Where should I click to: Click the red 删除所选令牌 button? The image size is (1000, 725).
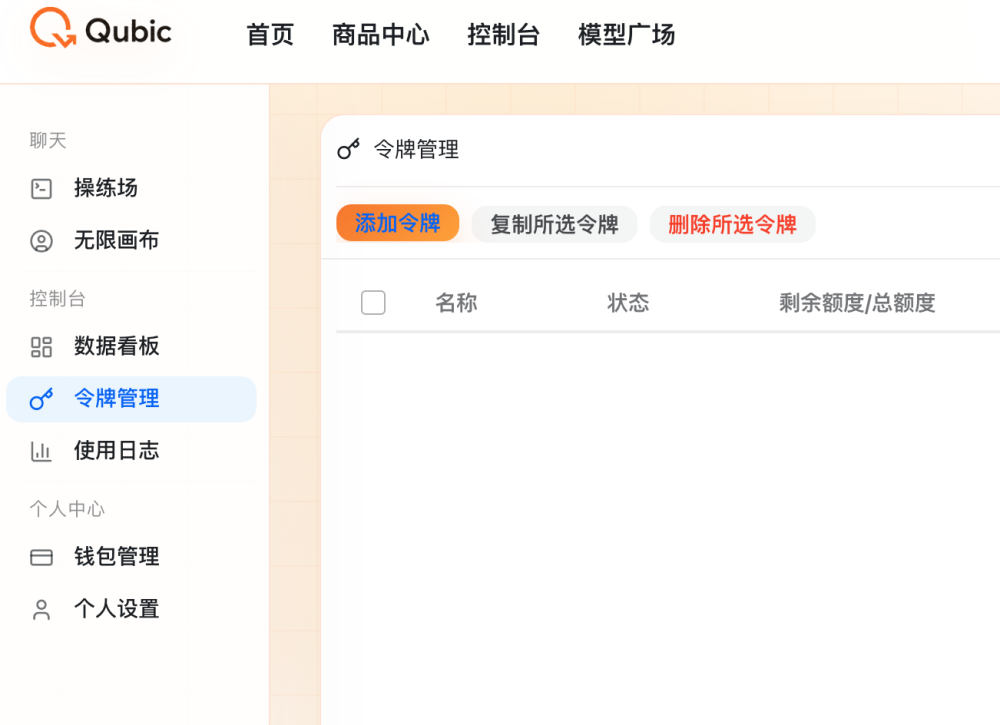pos(732,224)
